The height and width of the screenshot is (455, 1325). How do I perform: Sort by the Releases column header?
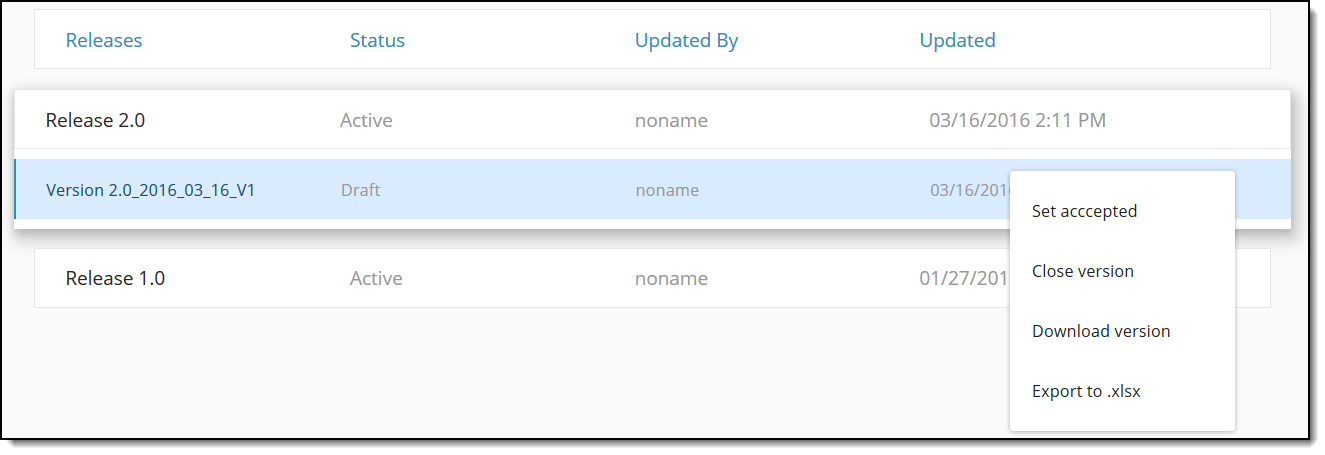tap(104, 40)
